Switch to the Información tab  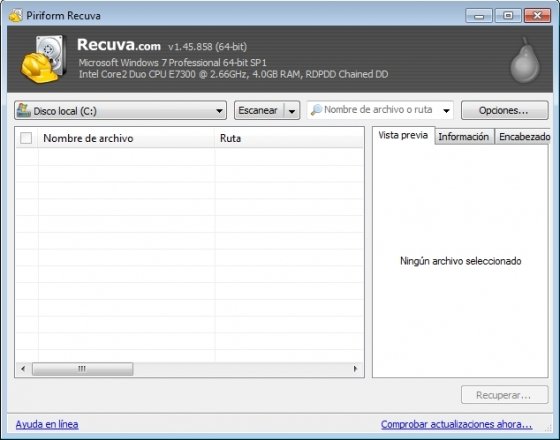tap(464, 137)
